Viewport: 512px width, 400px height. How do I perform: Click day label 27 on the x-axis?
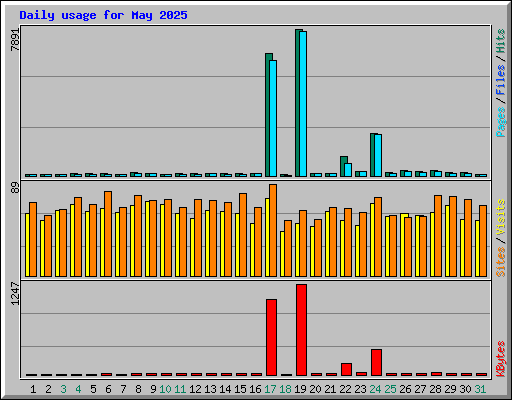point(420,389)
